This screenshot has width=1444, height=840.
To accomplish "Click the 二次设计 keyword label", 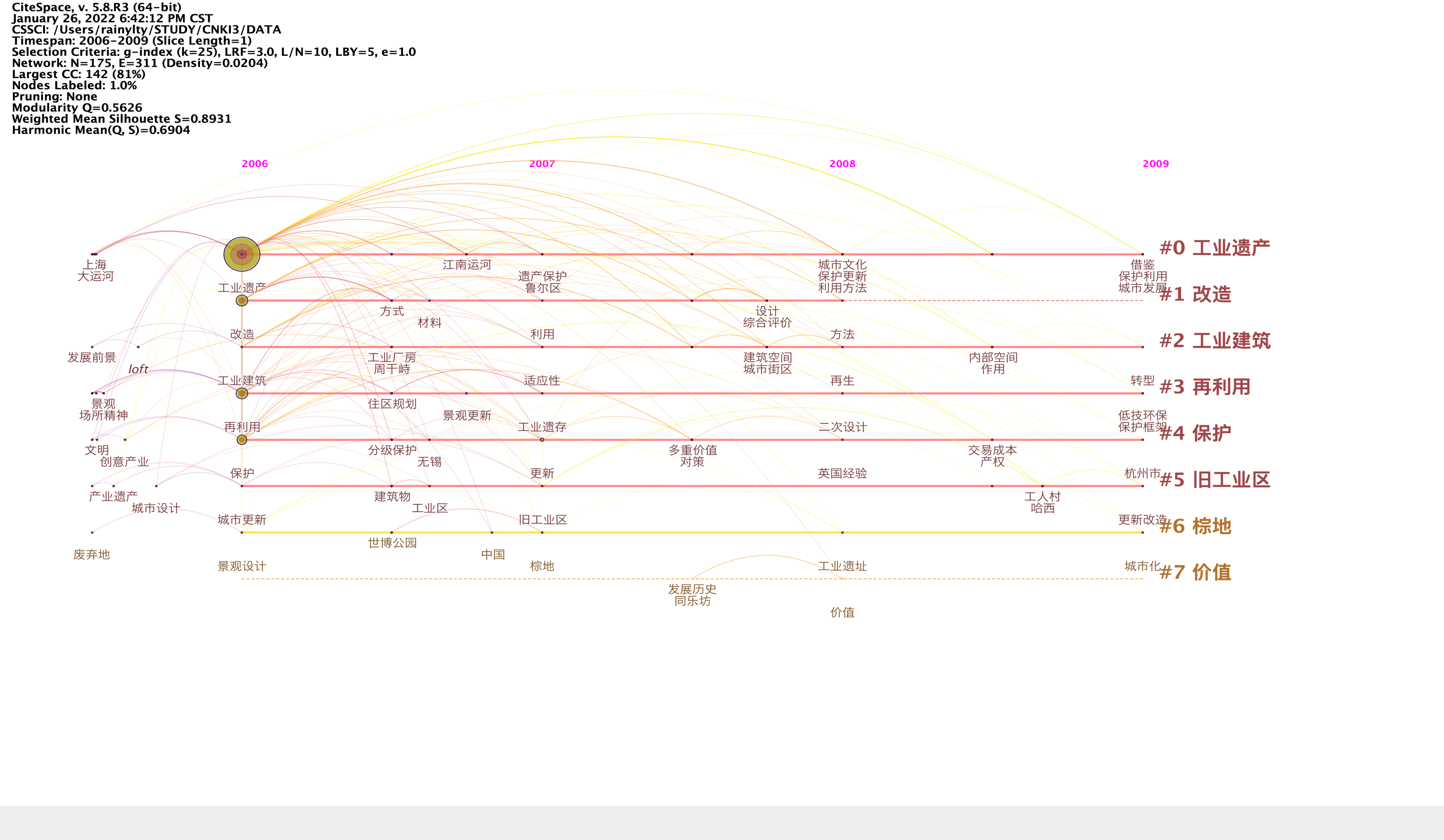I will point(842,427).
